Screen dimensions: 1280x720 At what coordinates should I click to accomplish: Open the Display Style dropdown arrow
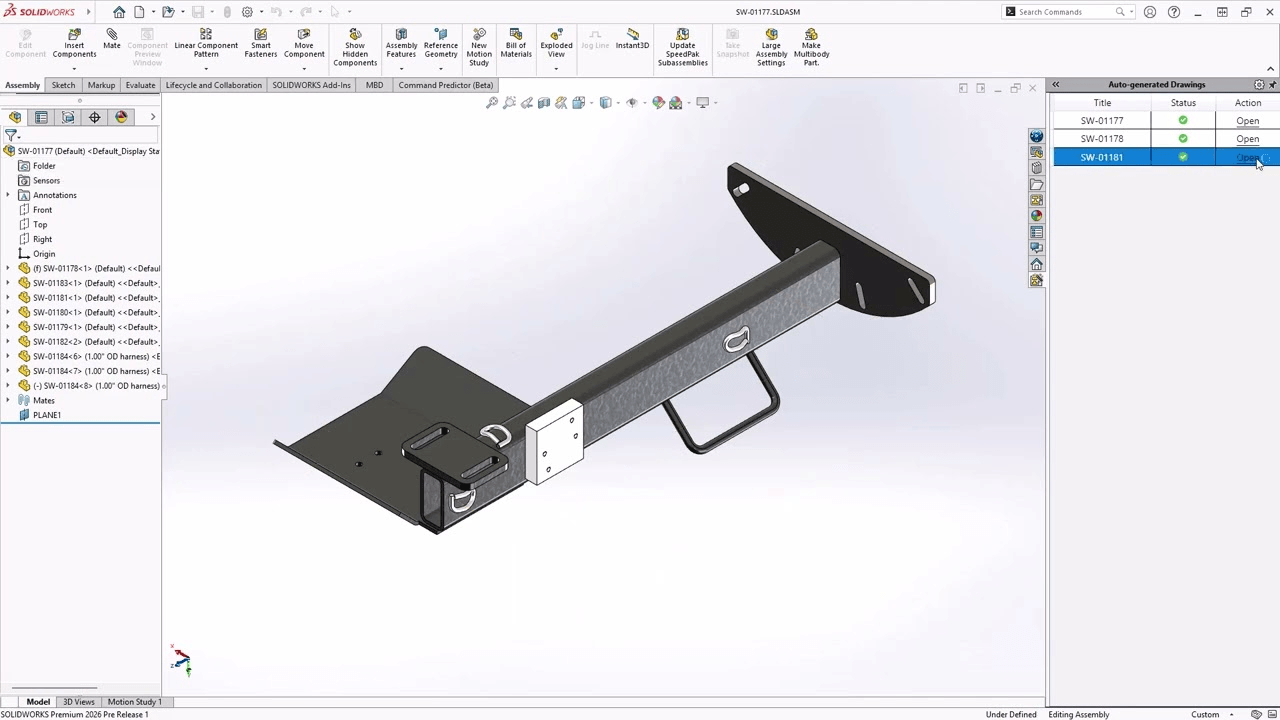[x=618, y=102]
